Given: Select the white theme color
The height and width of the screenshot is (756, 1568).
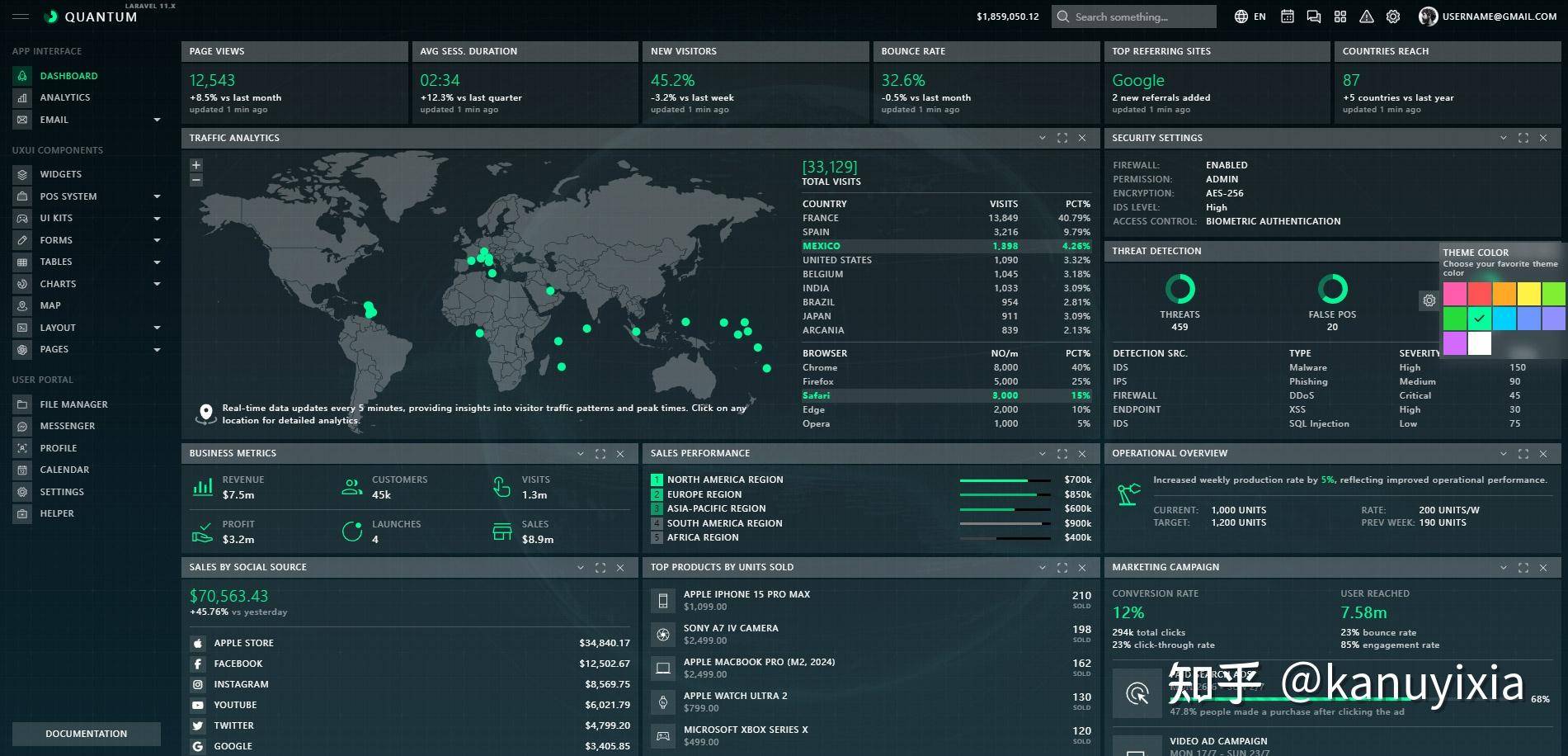Looking at the screenshot, I should [x=1480, y=343].
